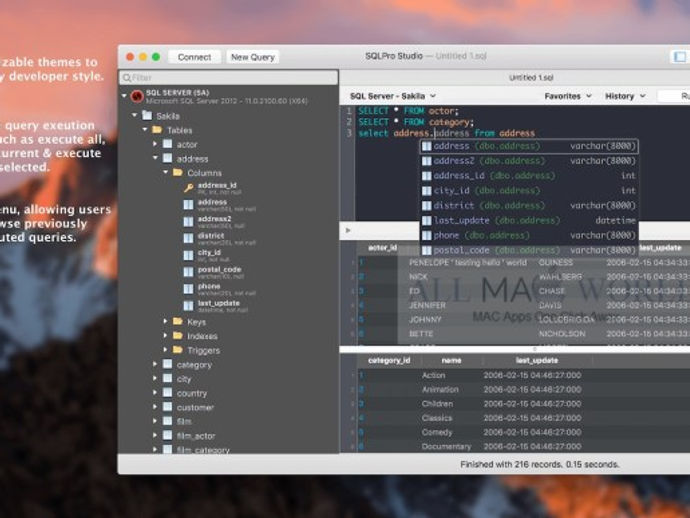Open the SQL Server - Sakila database dropdown

tap(393, 96)
